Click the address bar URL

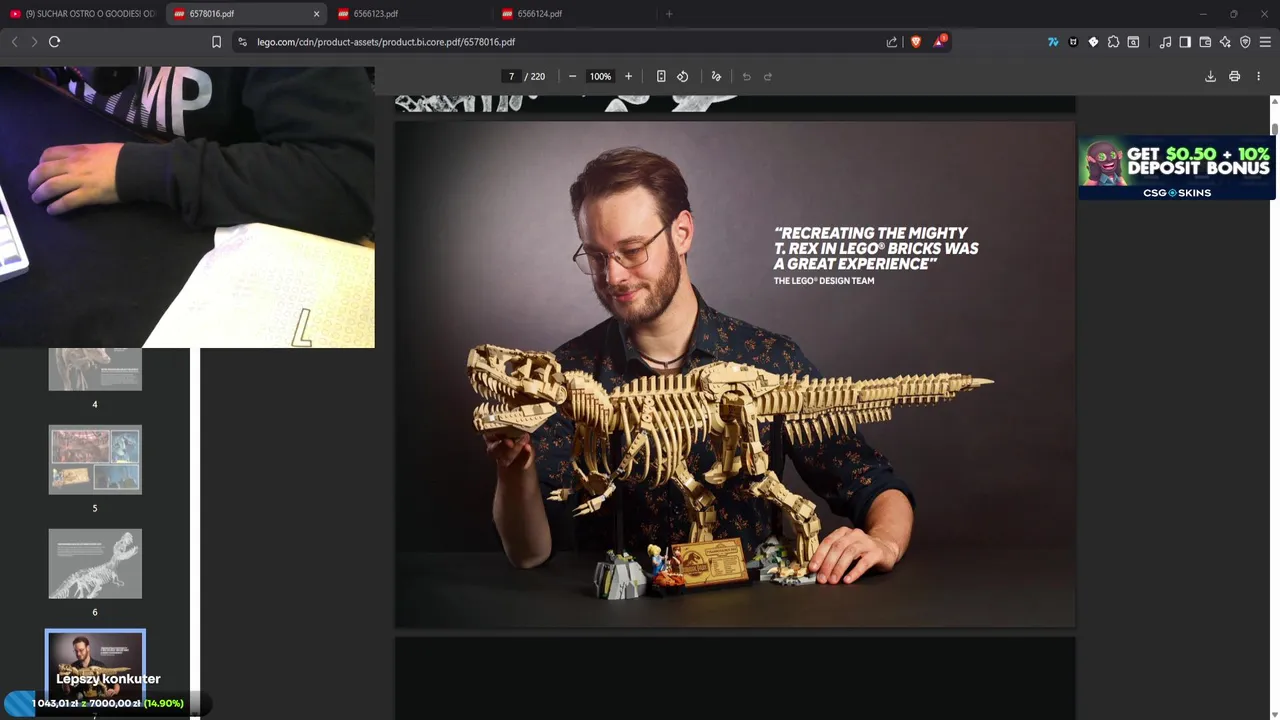pos(386,42)
